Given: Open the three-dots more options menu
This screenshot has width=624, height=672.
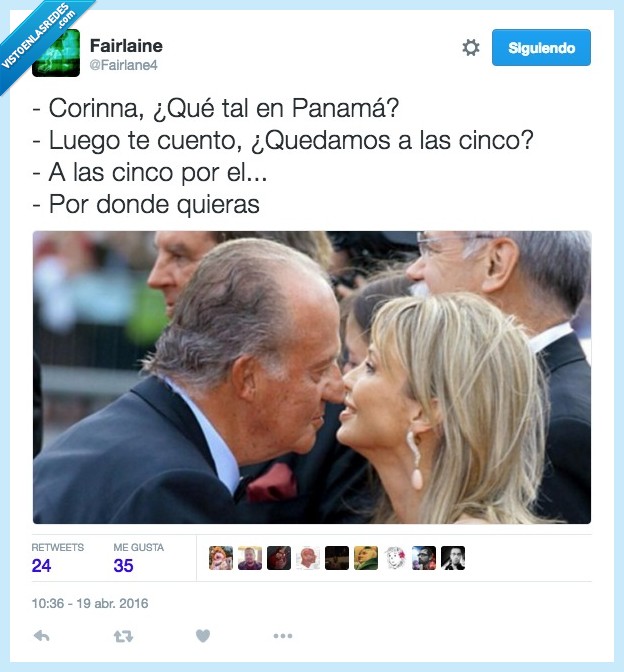Looking at the screenshot, I should point(283,636).
